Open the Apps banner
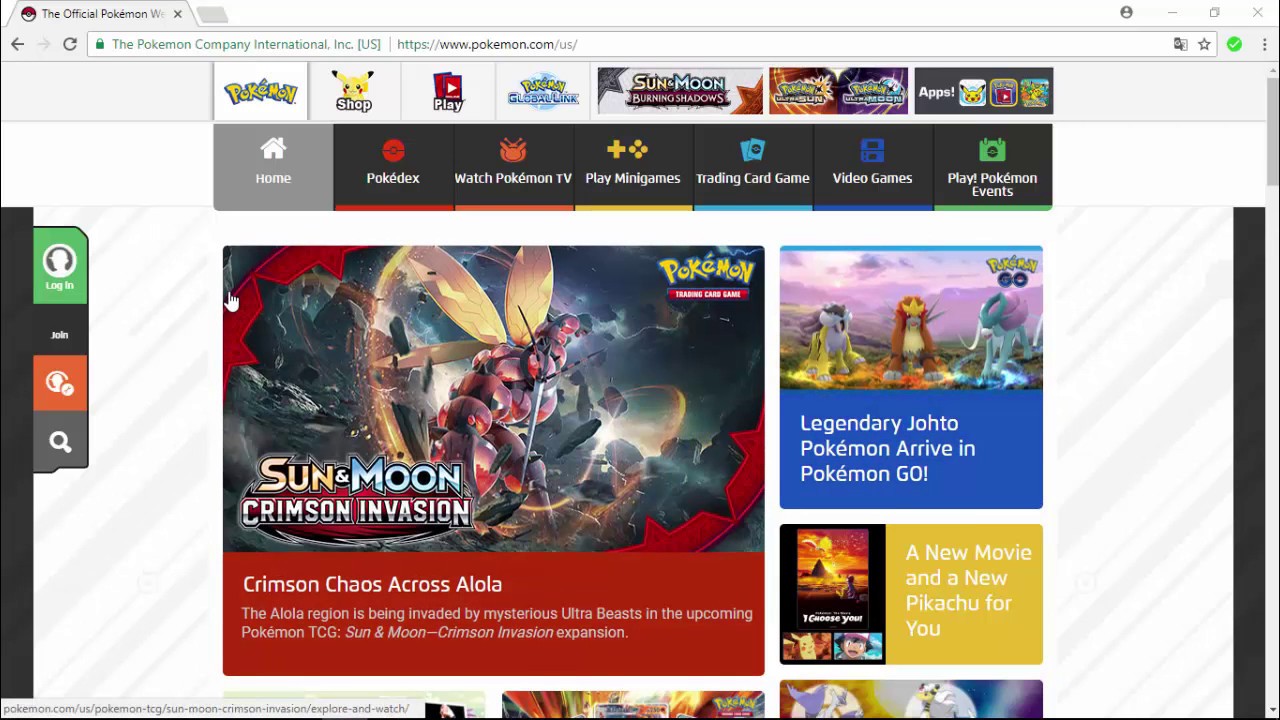 [984, 91]
